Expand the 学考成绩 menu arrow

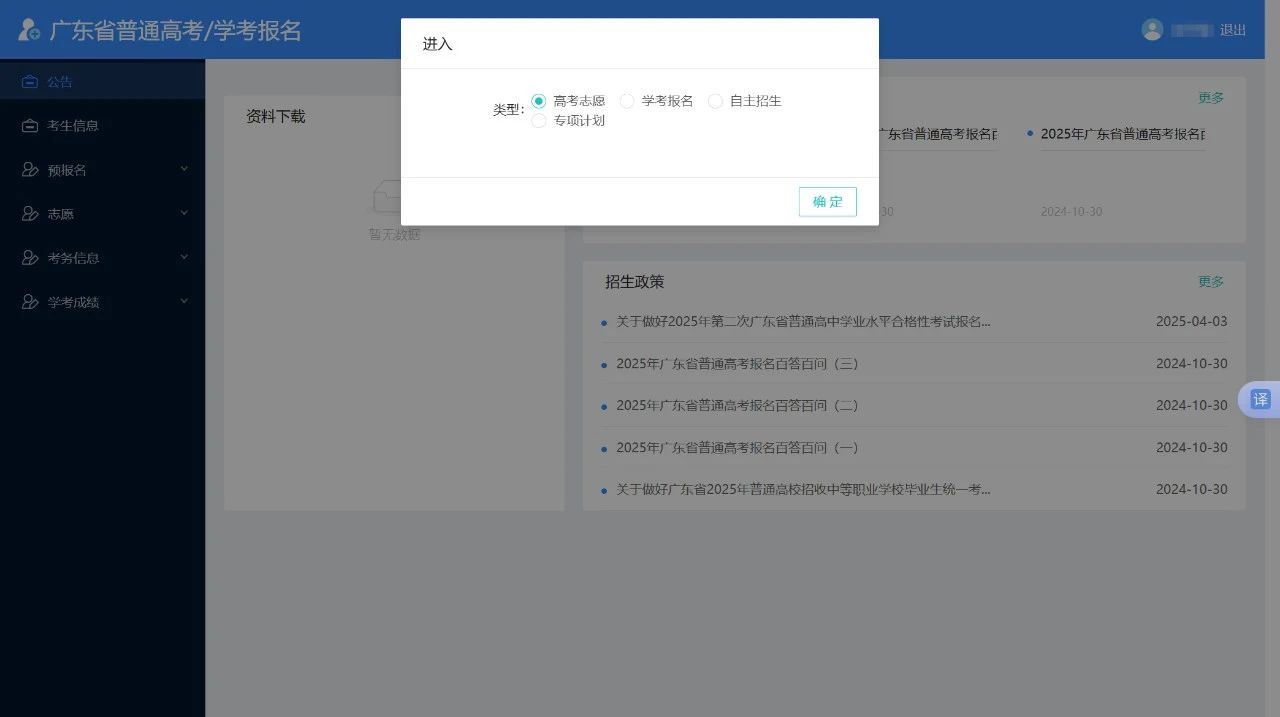[x=184, y=301]
